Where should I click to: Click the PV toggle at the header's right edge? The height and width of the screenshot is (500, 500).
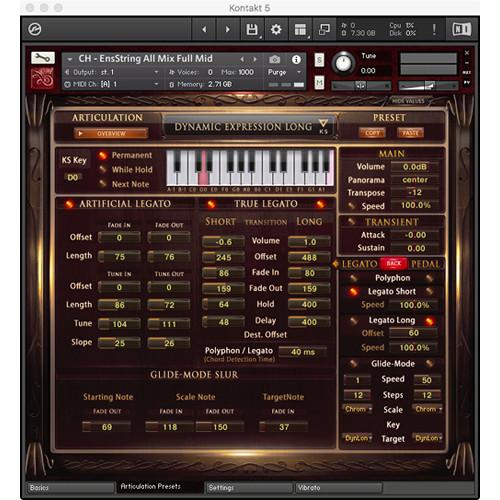(x=467, y=82)
